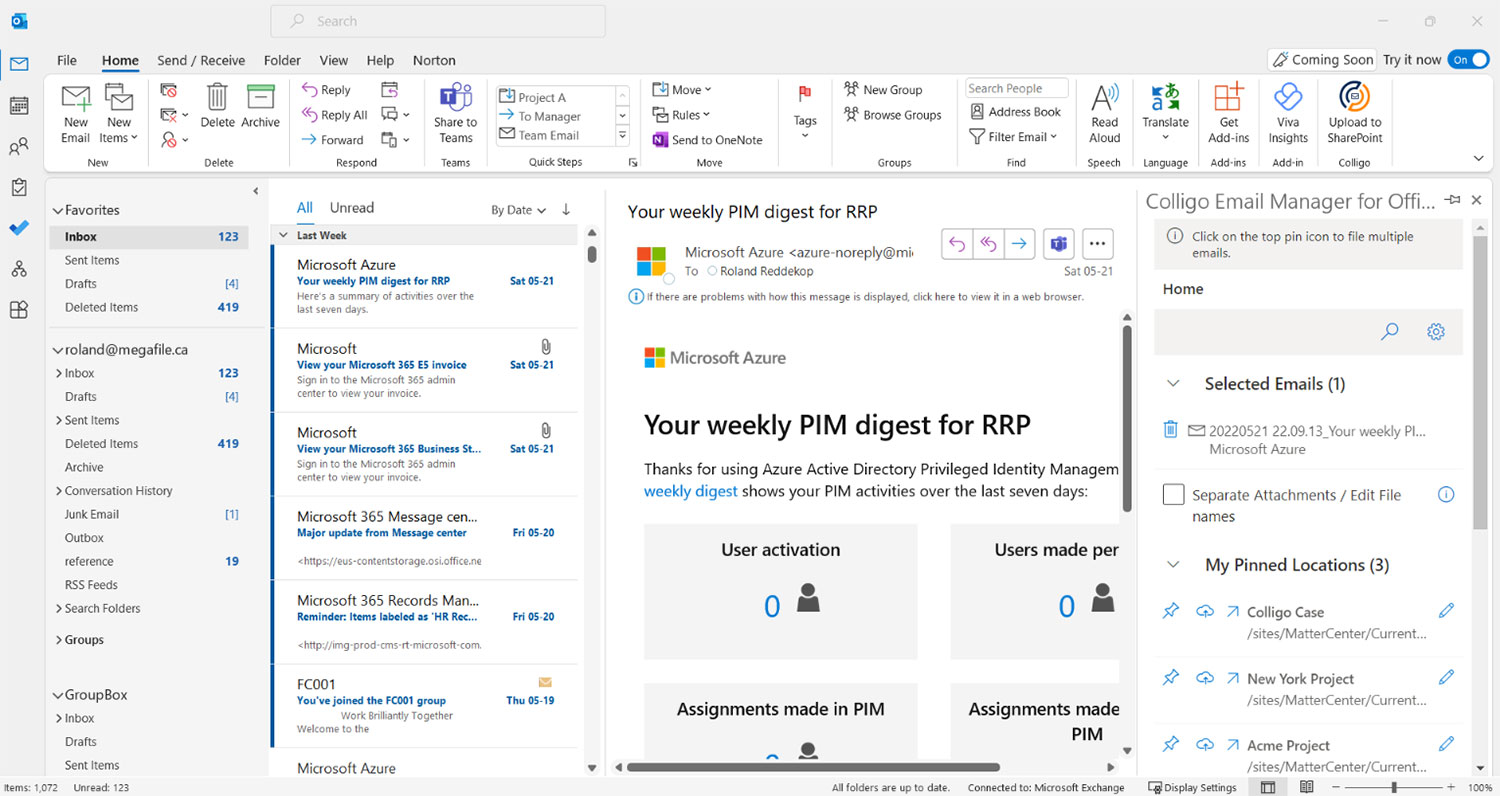Open the Norton tab

434,60
